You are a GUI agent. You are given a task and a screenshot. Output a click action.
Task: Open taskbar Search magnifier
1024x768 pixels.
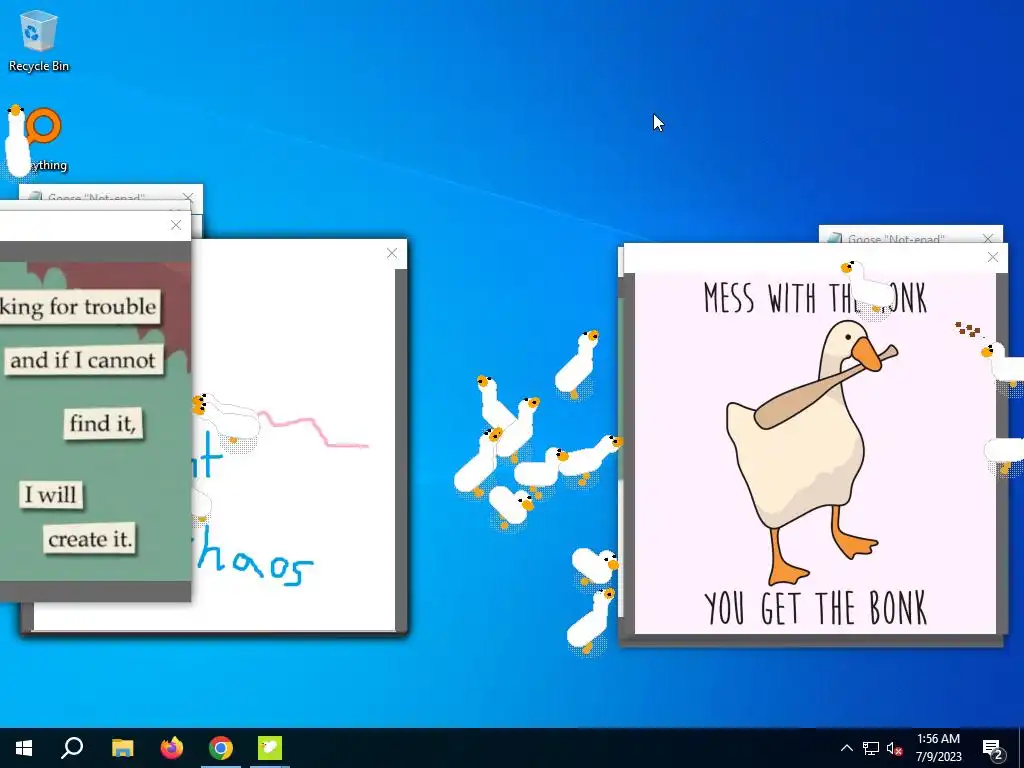tap(72, 748)
